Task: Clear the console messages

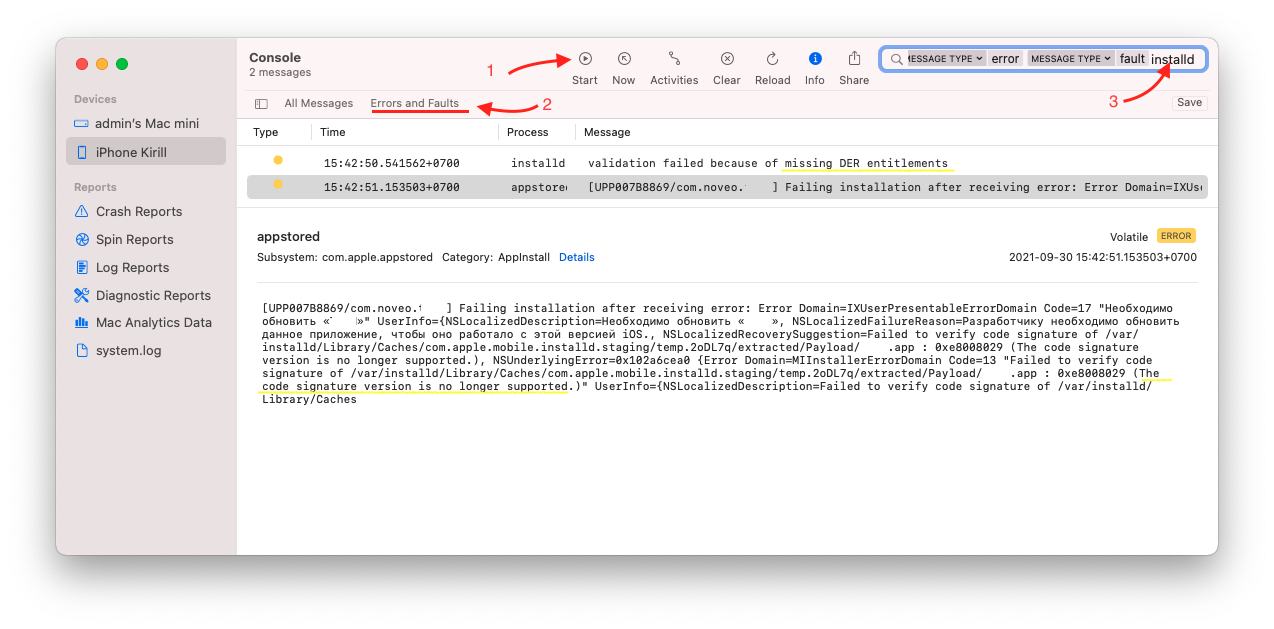Action: [x=727, y=60]
